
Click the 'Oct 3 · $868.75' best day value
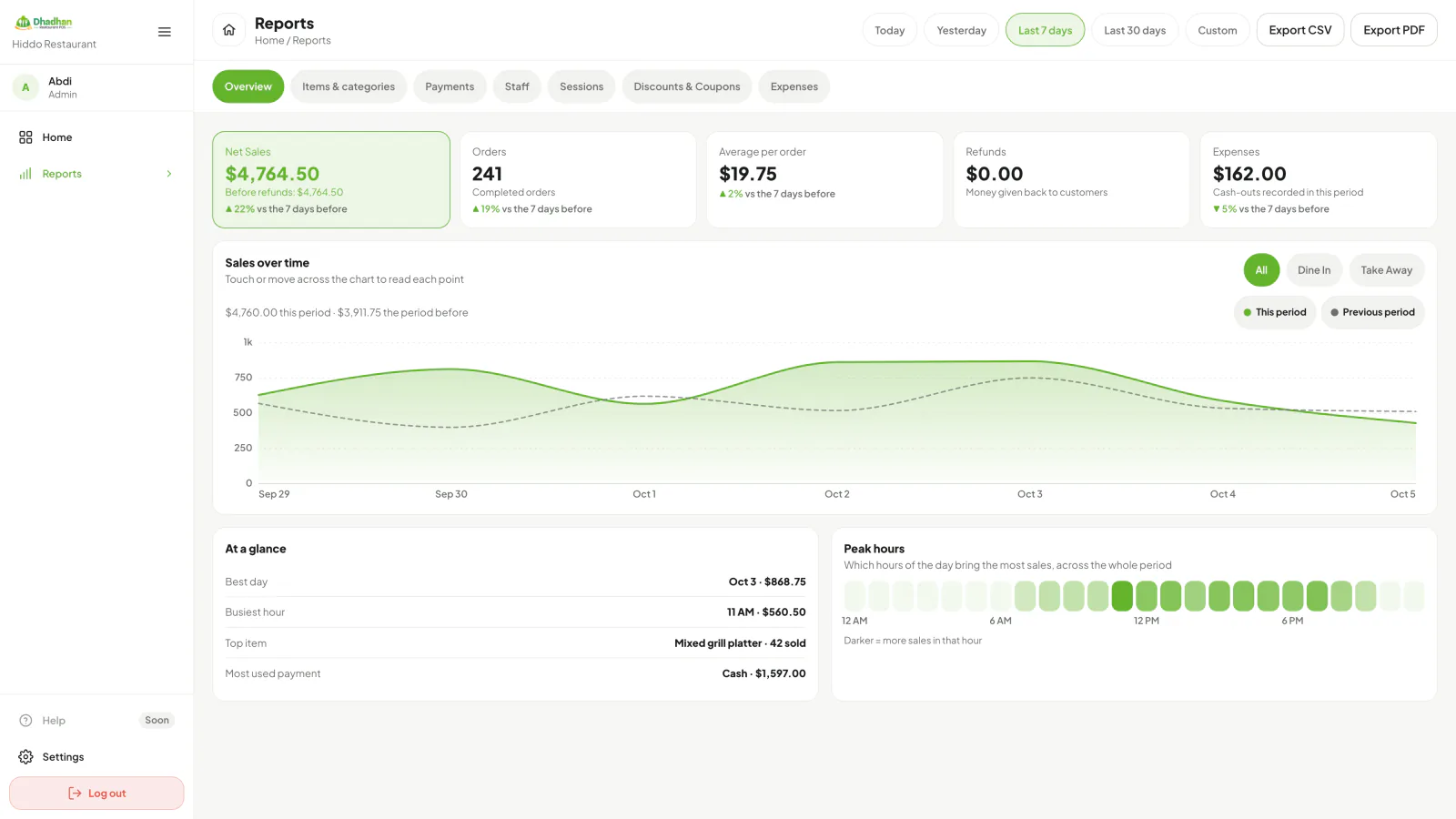click(x=767, y=582)
